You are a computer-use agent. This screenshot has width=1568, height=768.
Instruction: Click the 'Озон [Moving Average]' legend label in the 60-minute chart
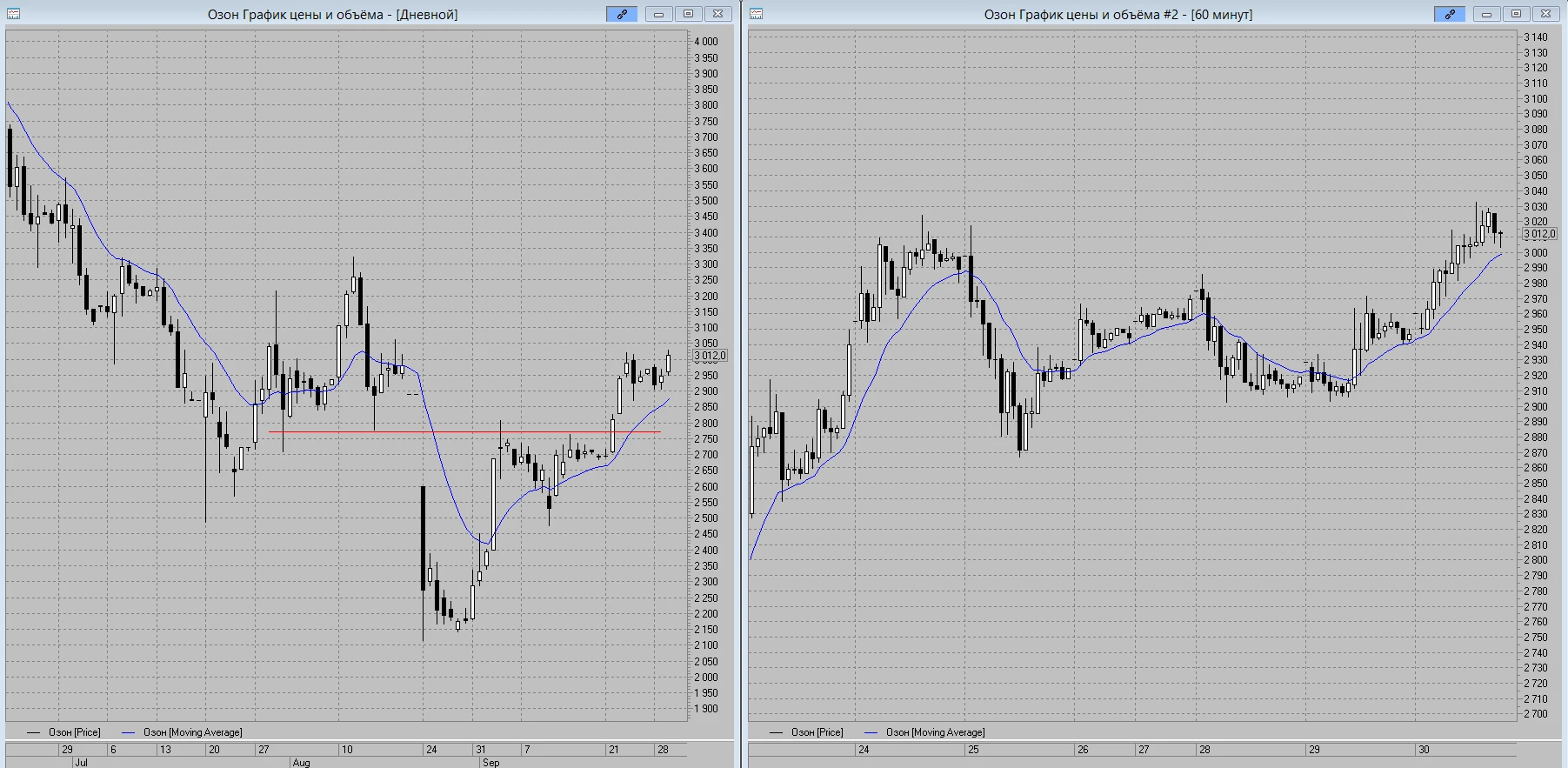click(936, 732)
